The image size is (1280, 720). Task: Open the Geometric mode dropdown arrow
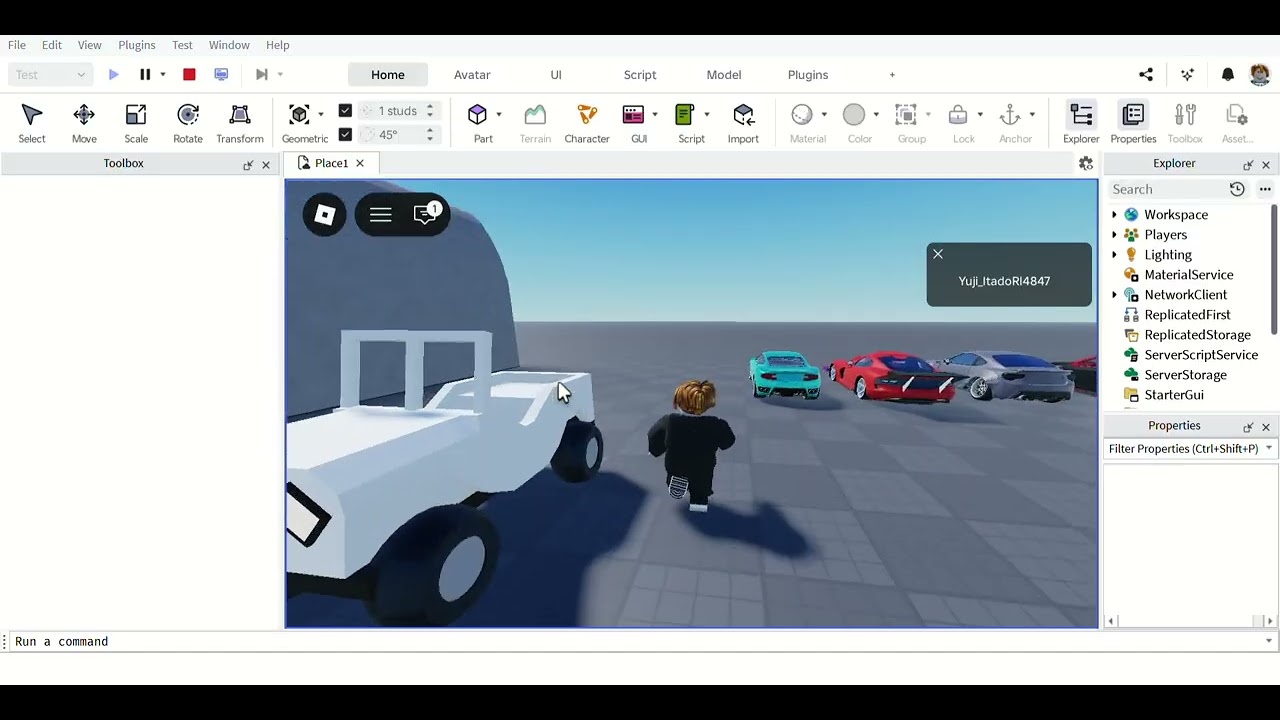[320, 114]
